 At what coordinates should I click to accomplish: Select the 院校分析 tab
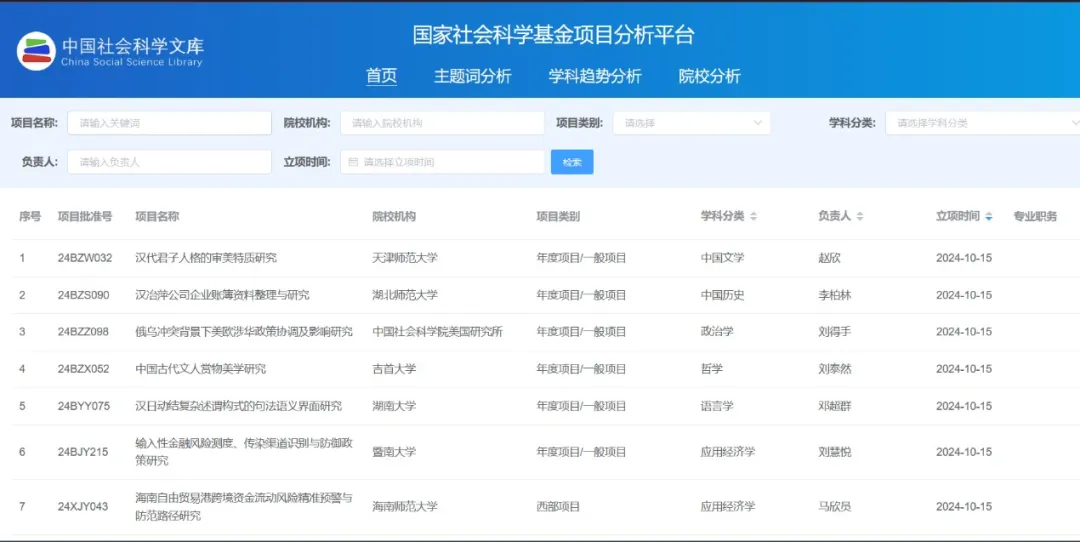tap(709, 76)
